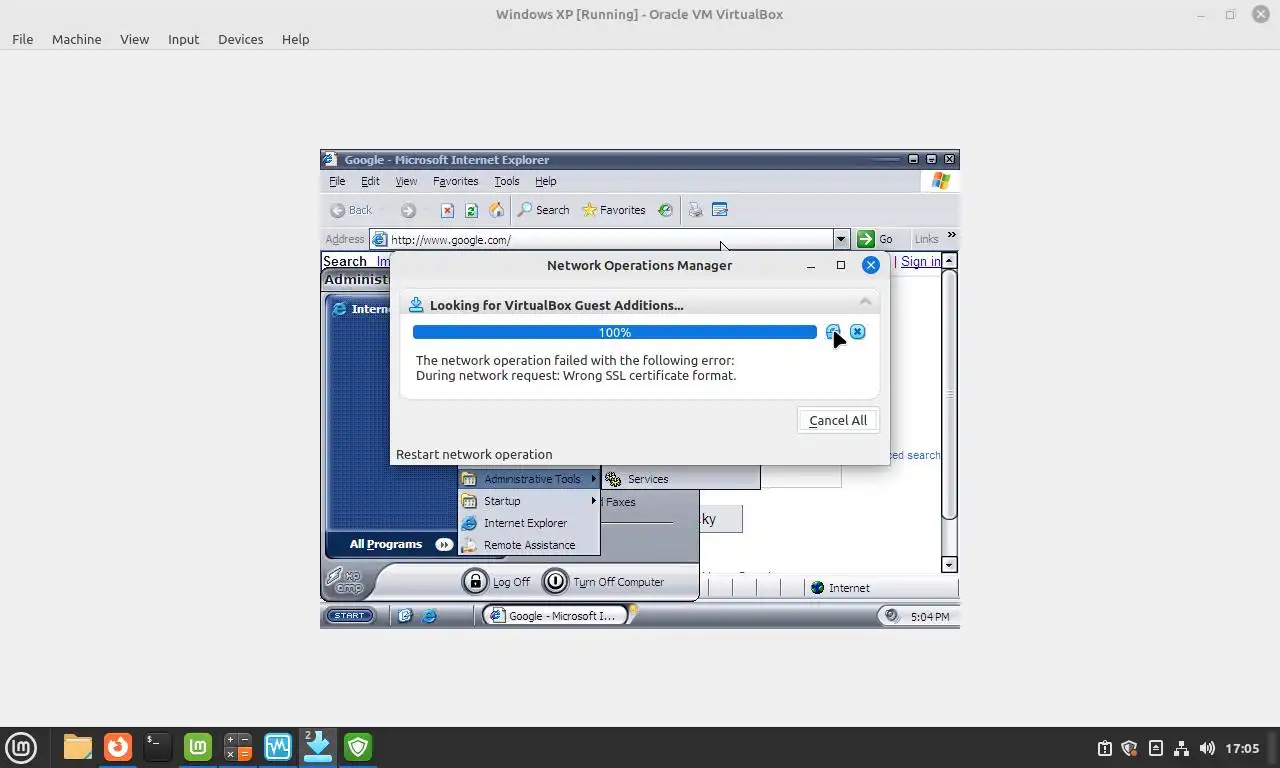Click the Log Off button

pyautogui.click(x=497, y=581)
